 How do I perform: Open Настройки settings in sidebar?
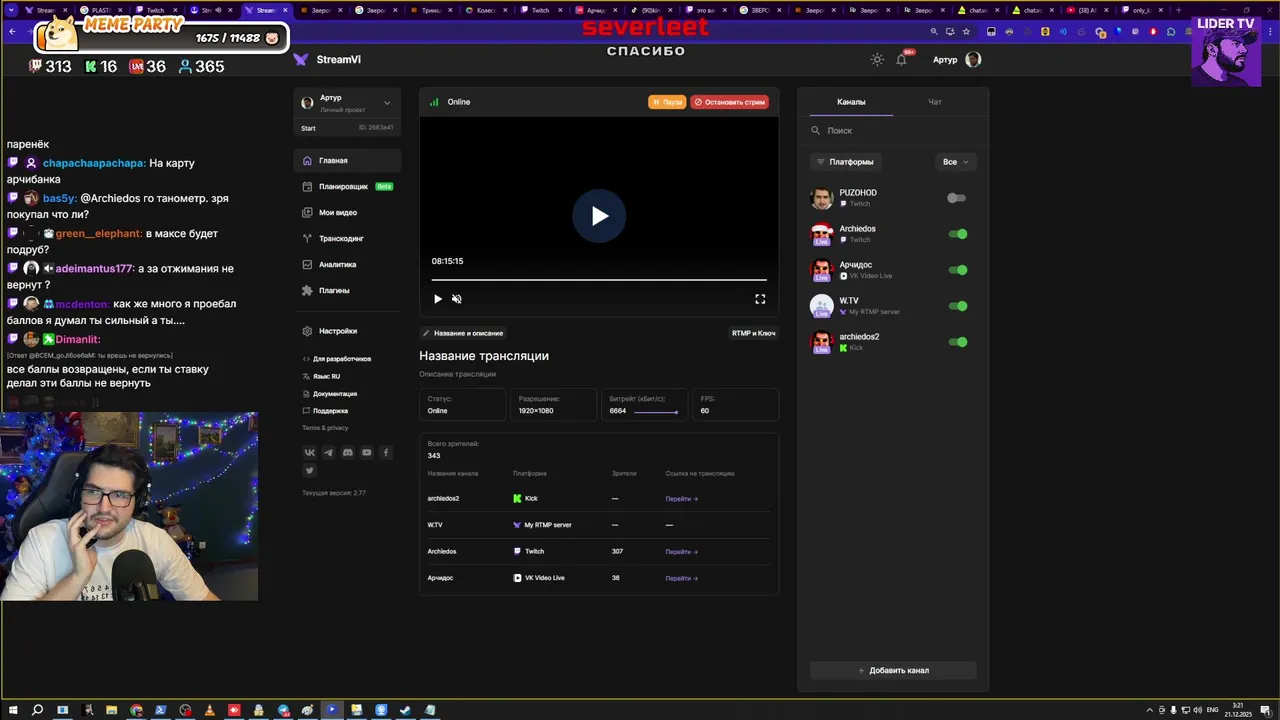pyautogui.click(x=347, y=331)
